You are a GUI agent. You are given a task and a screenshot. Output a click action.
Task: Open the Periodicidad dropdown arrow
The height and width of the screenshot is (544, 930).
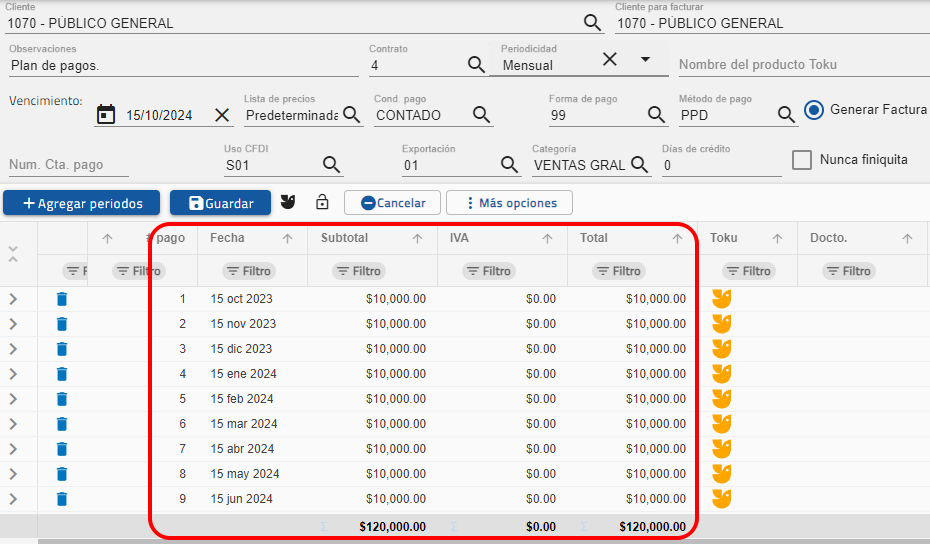645,59
